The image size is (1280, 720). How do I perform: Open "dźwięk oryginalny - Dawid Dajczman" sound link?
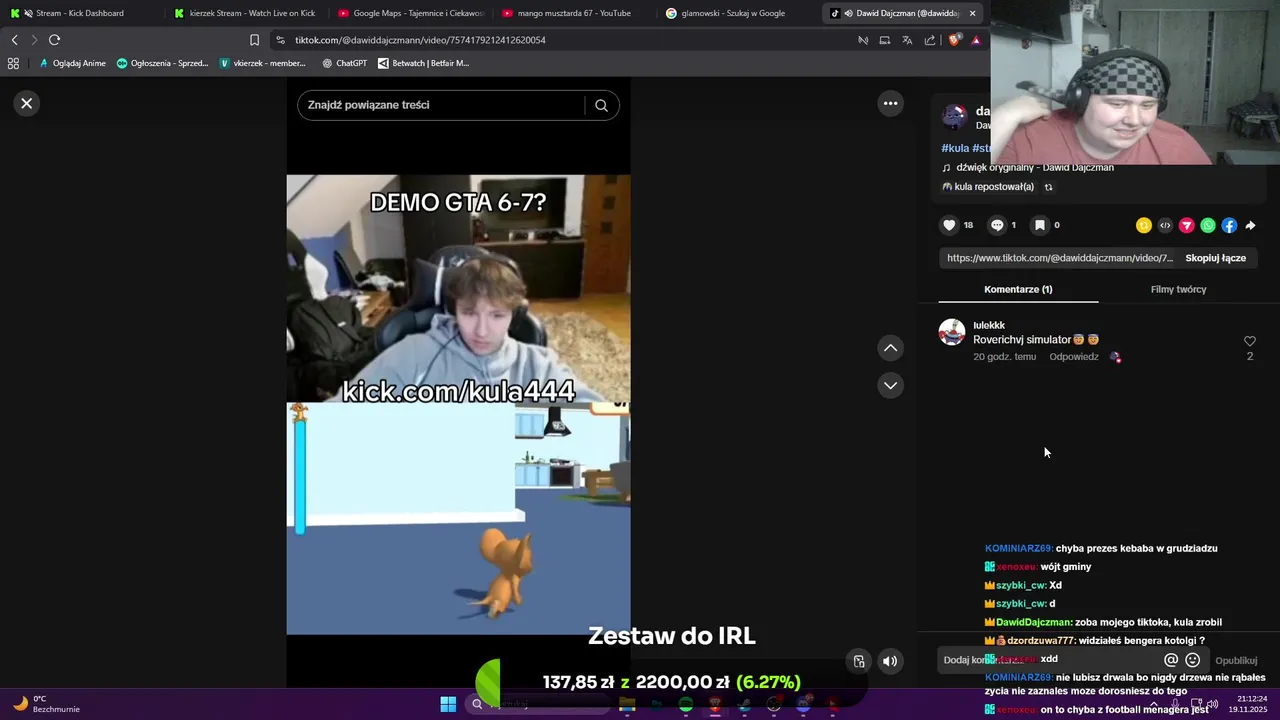(x=1035, y=167)
